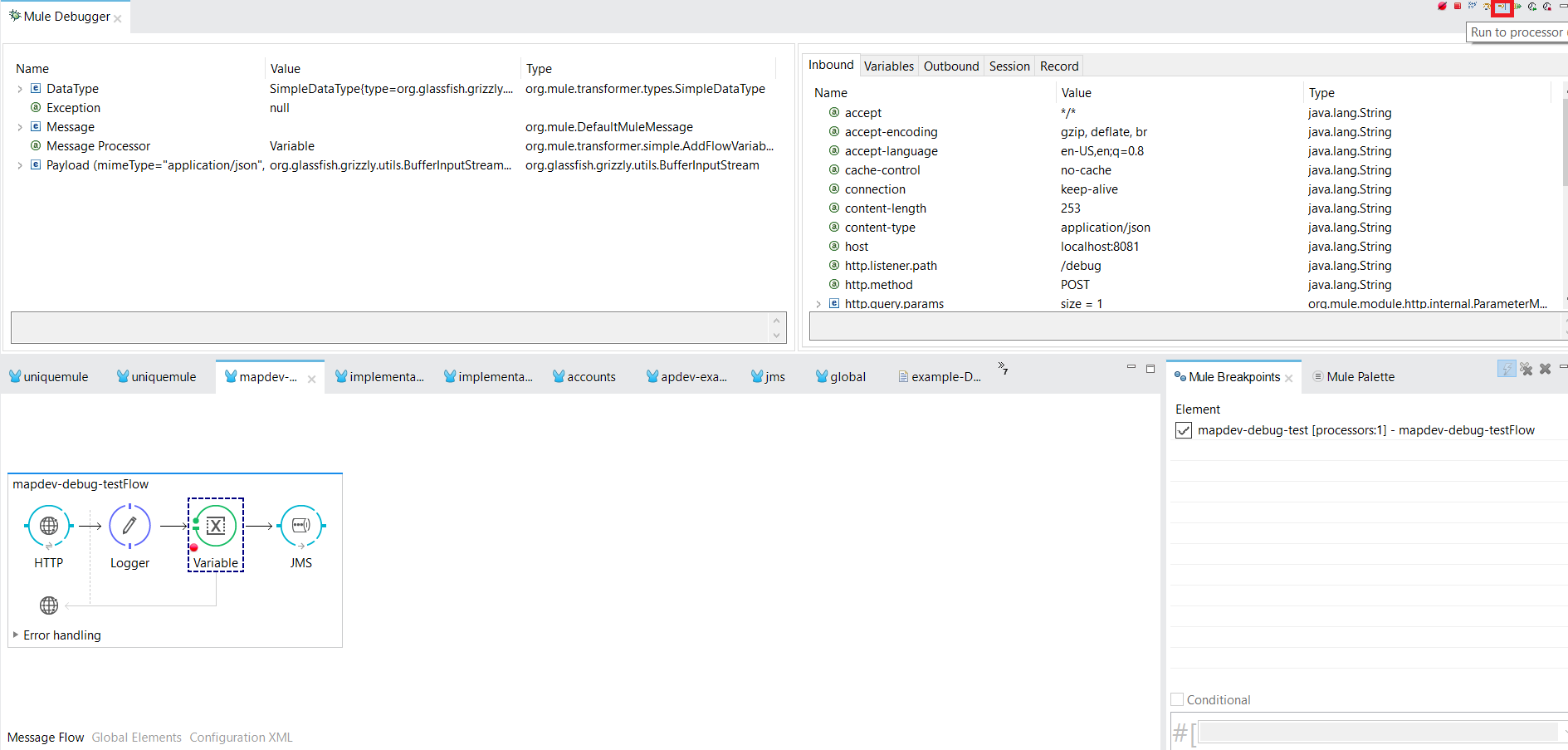Expand the Error handling section
Viewport: 1568px width, 750px height.
coord(16,635)
